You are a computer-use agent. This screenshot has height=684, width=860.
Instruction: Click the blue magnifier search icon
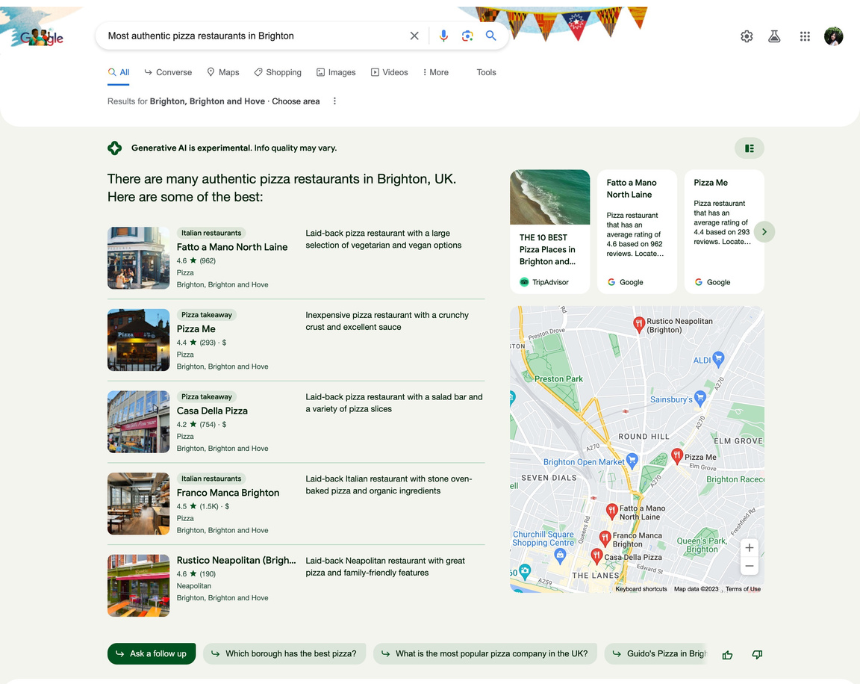coord(491,36)
